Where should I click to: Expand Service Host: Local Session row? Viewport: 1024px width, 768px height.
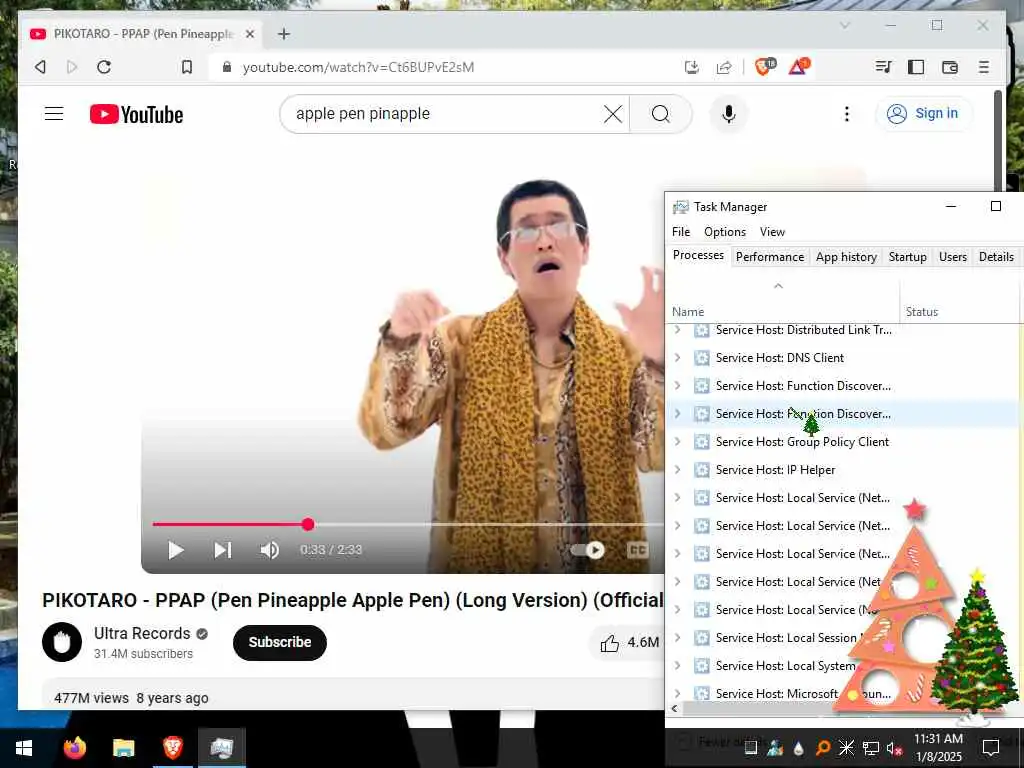(x=677, y=637)
